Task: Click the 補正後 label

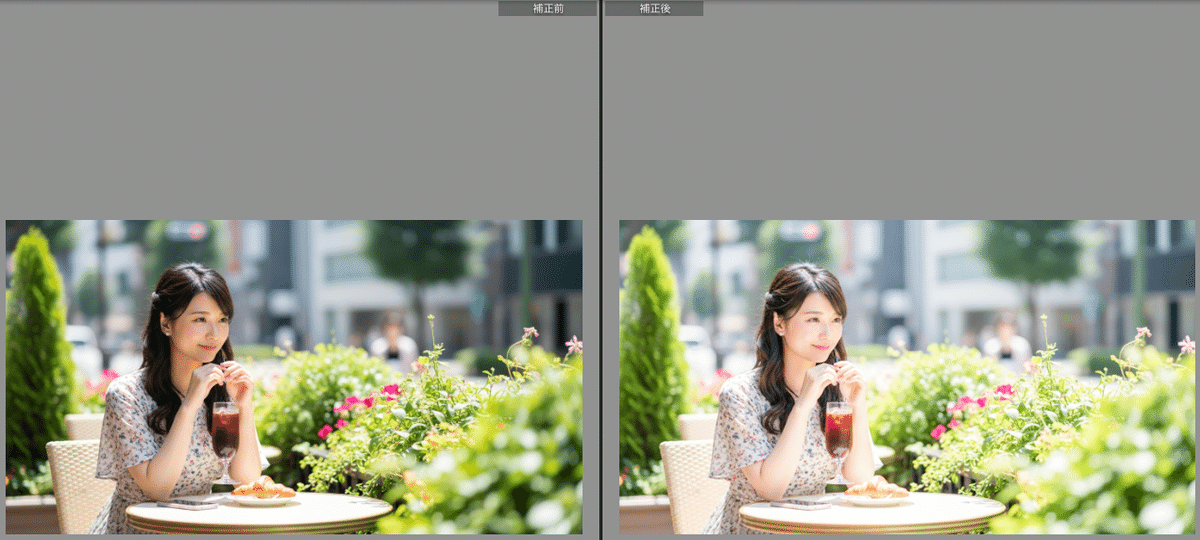Action: click(654, 8)
